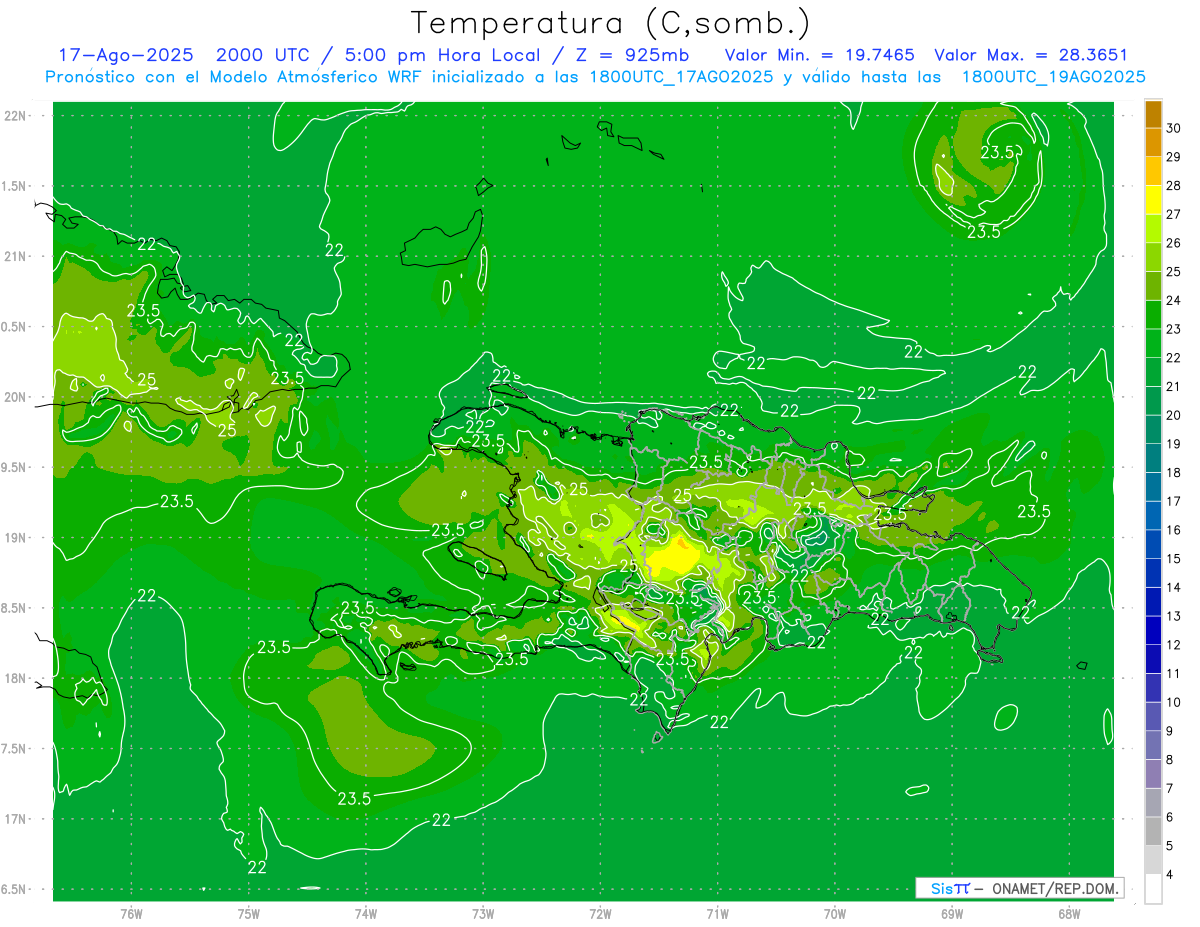Click the color scale value "15"
The height and width of the screenshot is (927, 1200).
[1175, 558]
